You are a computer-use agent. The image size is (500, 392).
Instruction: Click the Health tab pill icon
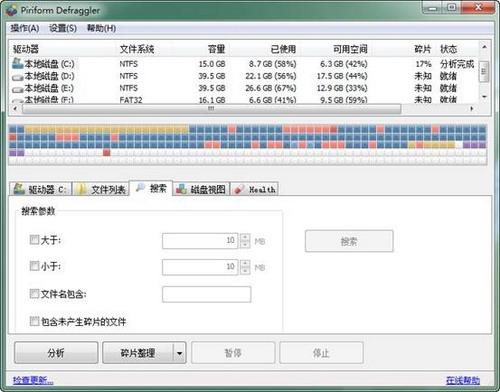point(239,189)
